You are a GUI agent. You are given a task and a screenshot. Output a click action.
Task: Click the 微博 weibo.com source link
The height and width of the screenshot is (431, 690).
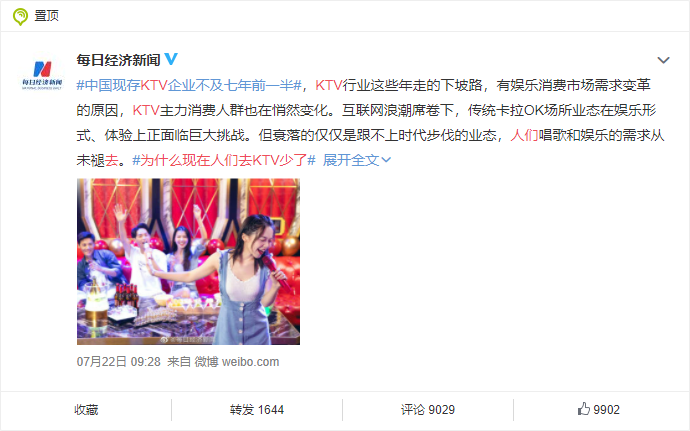237,362
